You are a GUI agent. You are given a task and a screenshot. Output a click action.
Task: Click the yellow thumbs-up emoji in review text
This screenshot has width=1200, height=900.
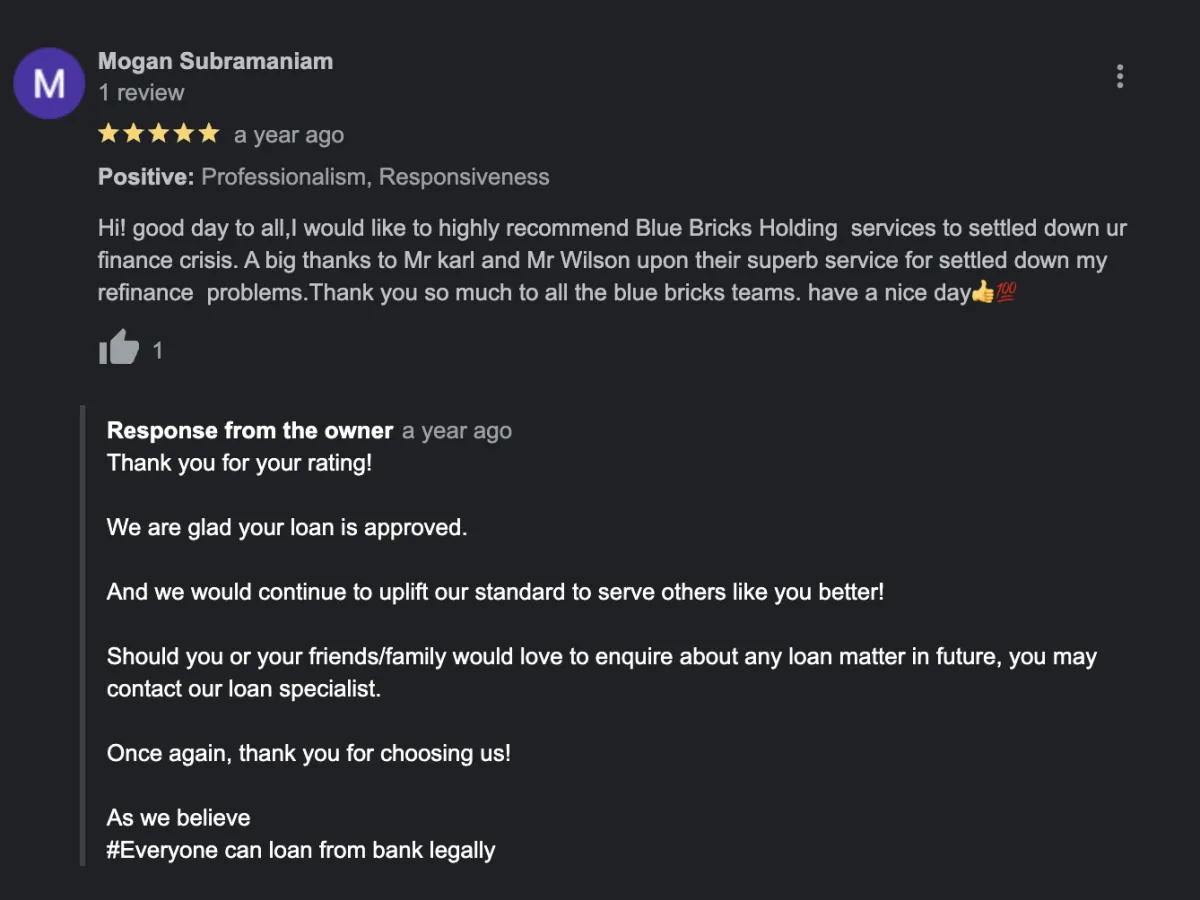tap(982, 294)
